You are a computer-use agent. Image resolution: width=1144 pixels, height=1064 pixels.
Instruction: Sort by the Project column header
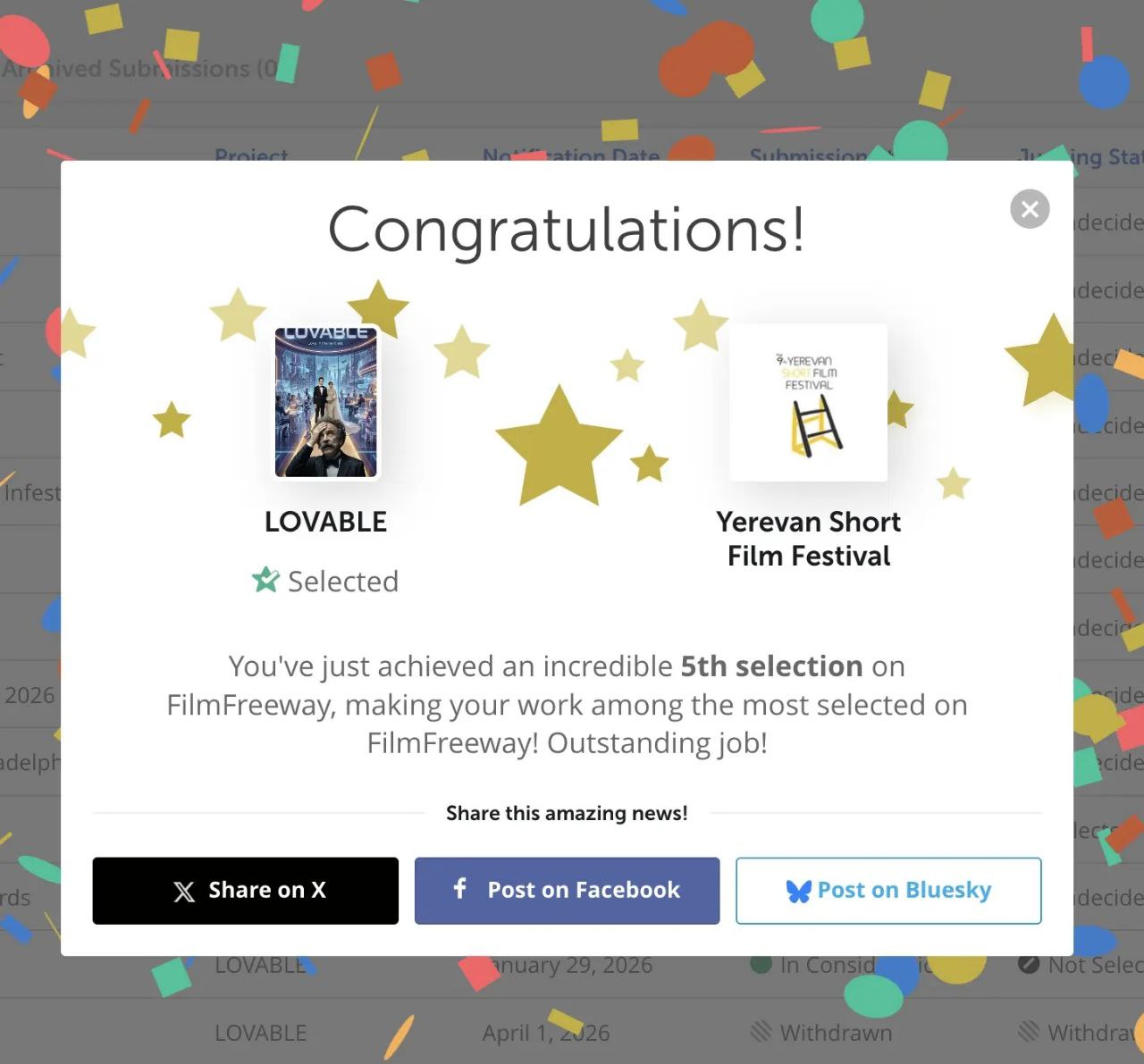[251, 155]
